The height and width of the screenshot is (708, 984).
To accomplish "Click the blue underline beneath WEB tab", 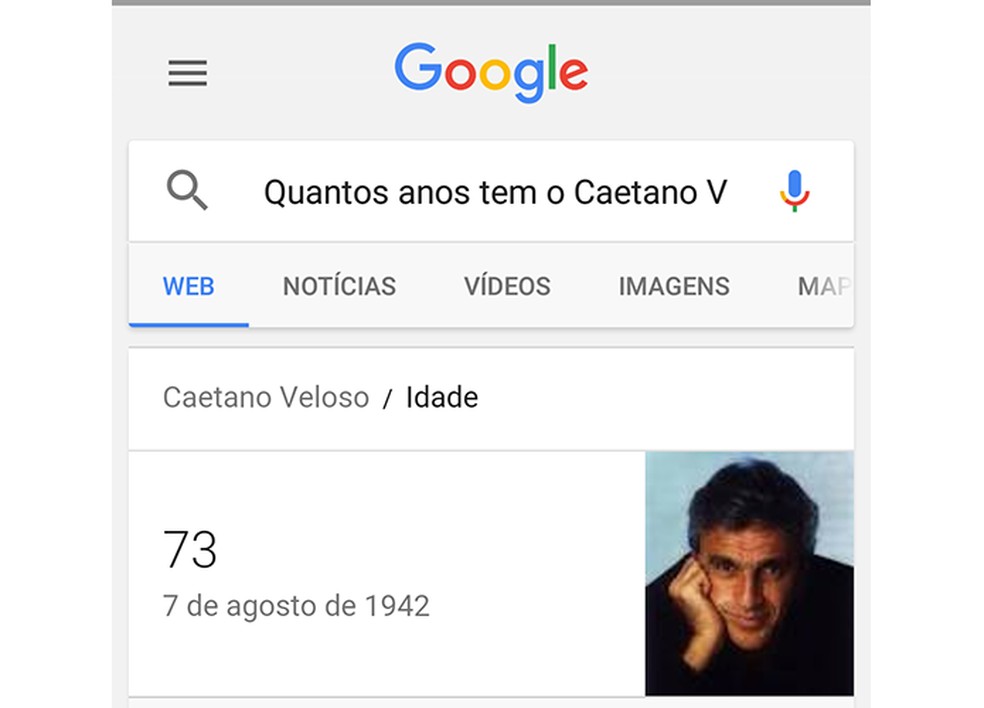I will pyautogui.click(x=188, y=324).
